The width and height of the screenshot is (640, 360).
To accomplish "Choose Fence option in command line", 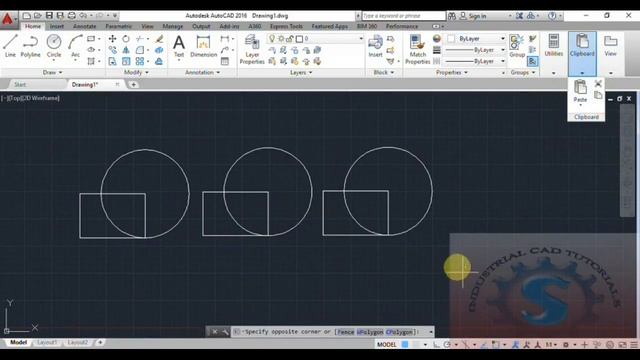I will [x=346, y=332].
